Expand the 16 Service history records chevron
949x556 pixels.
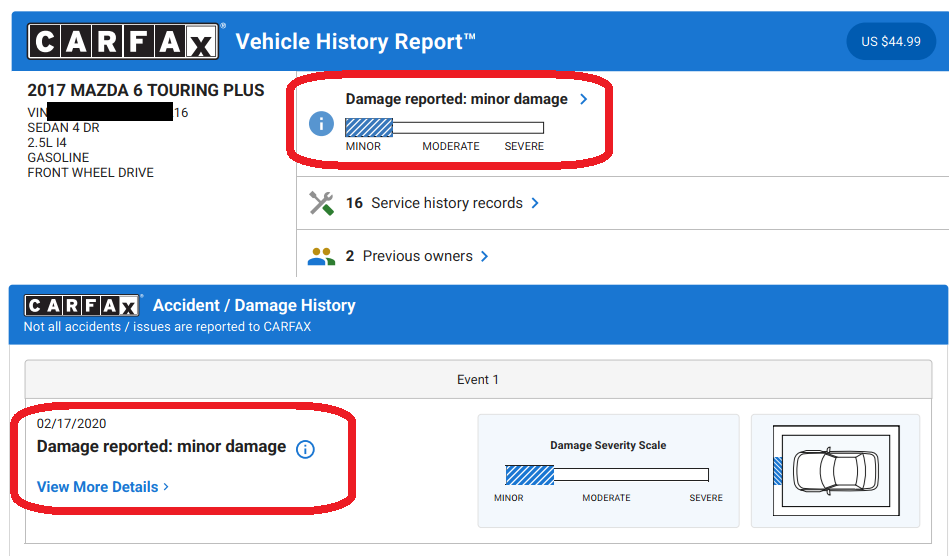click(535, 203)
